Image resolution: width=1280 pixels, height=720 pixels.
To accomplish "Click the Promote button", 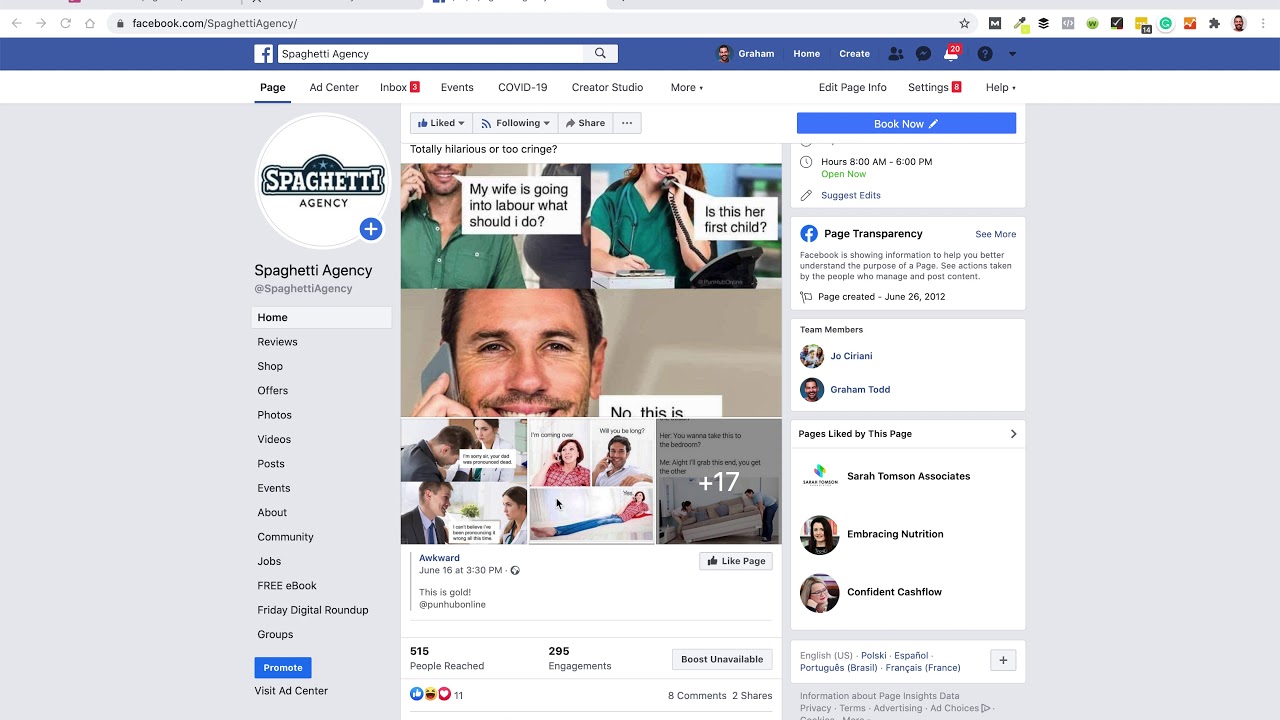I will [283, 667].
